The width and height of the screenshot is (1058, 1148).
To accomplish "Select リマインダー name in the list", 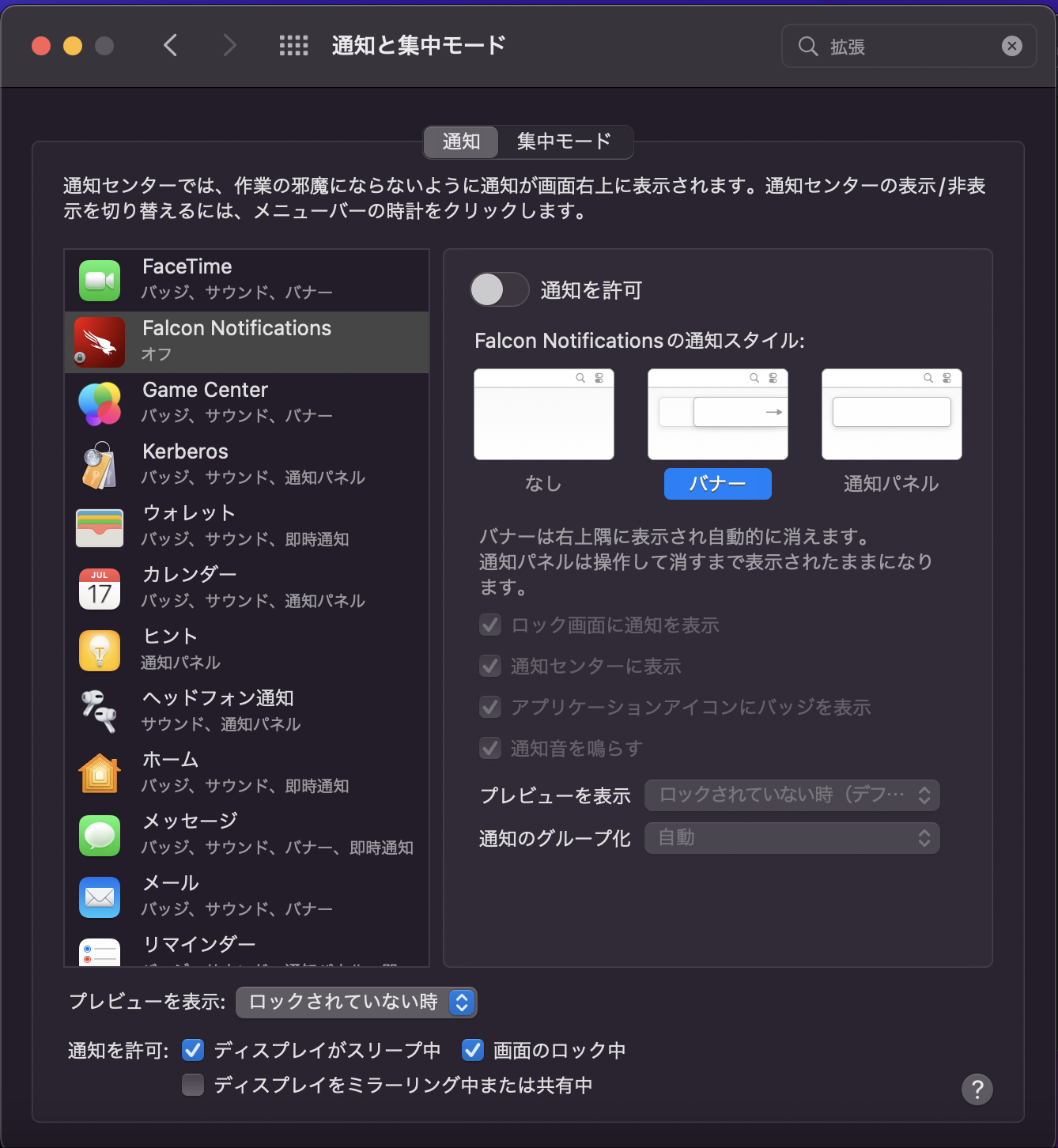I will [x=199, y=945].
